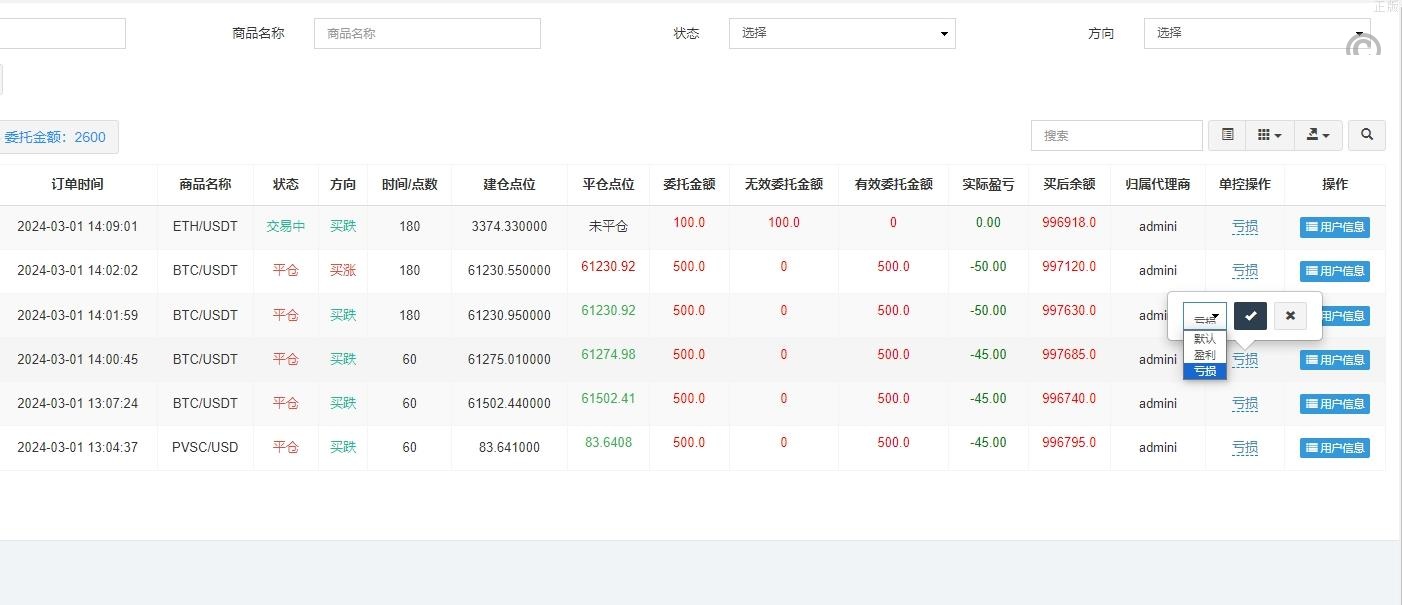Image resolution: width=1402 pixels, height=605 pixels.
Task: Click the magnifier search icon button
Action: coord(1366,135)
